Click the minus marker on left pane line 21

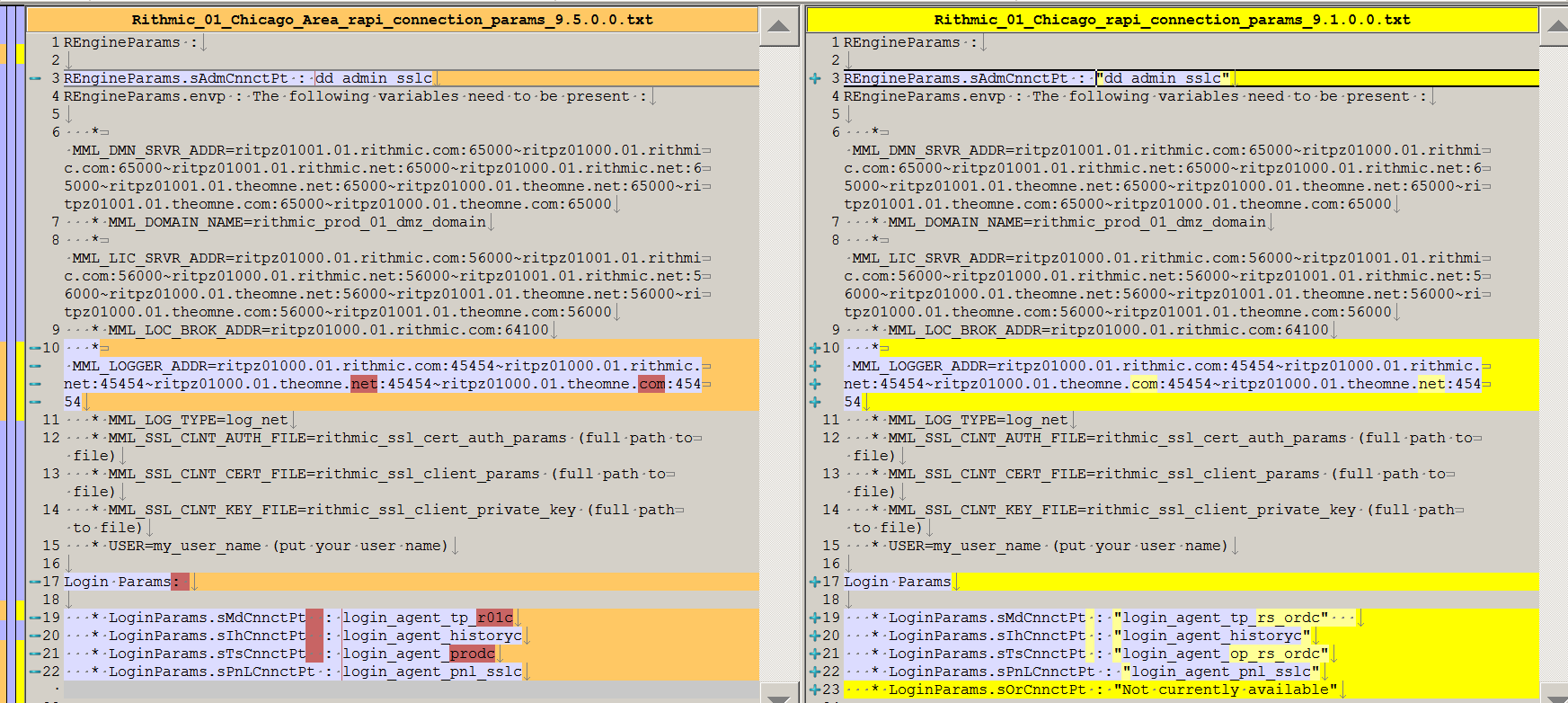(35, 654)
